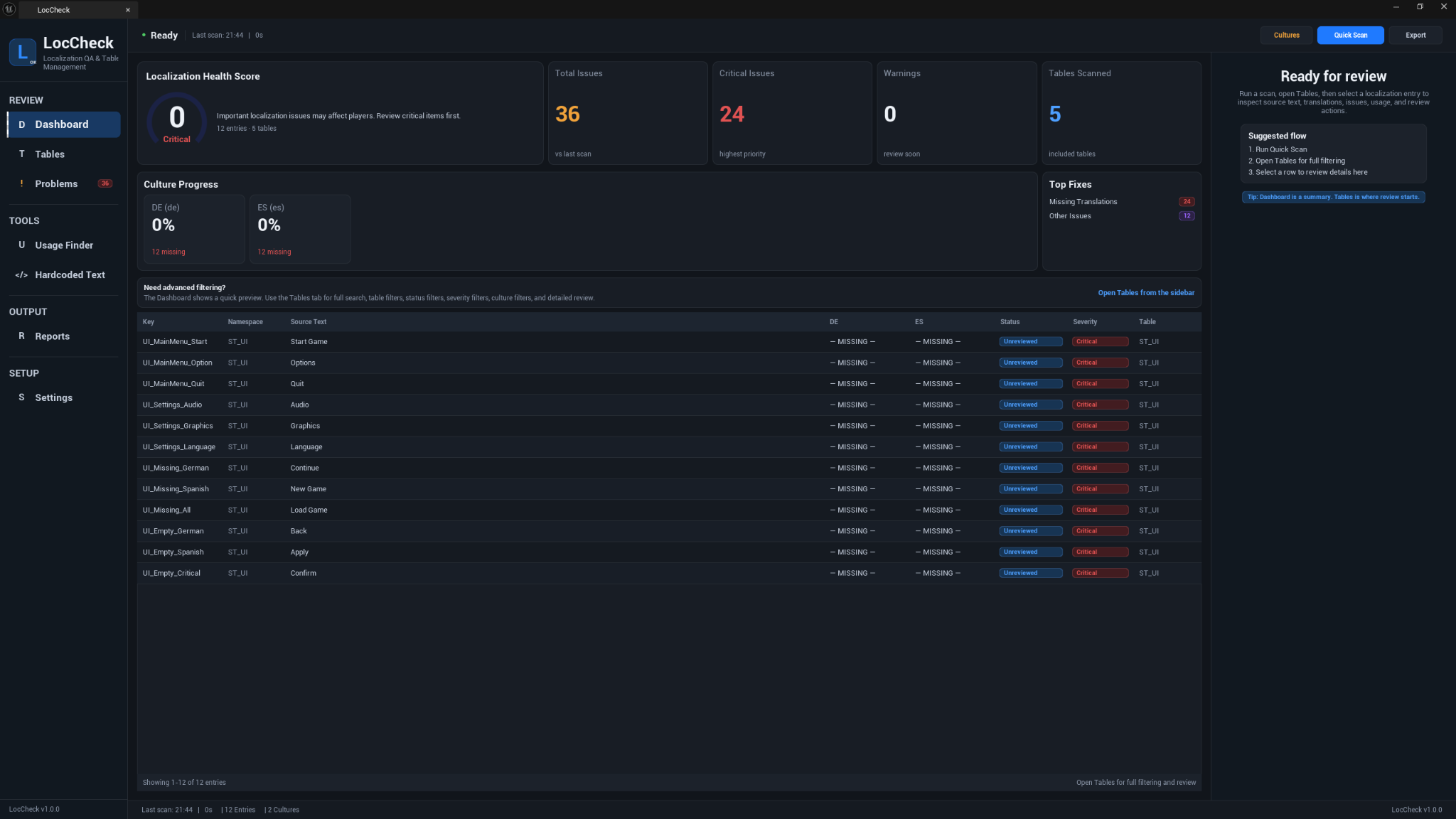Open Settings from the sidebar
The height and width of the screenshot is (819, 1456).
pyautogui.click(x=64, y=397)
